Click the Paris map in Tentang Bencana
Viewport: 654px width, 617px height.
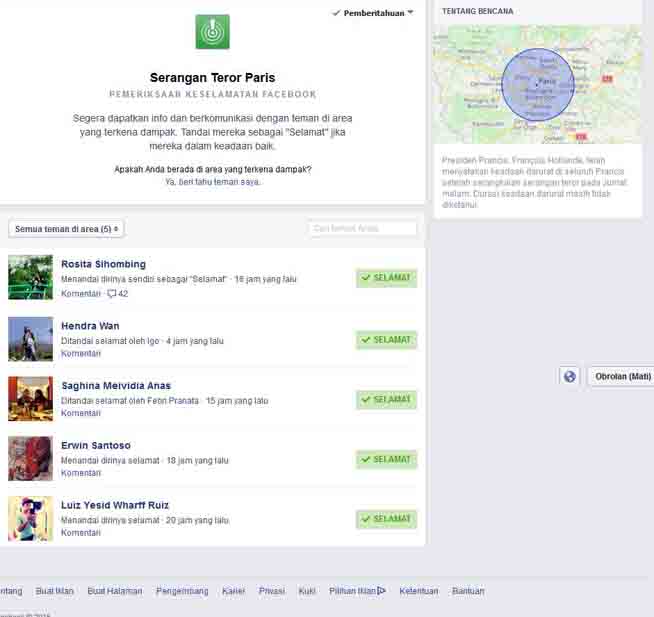click(x=537, y=84)
